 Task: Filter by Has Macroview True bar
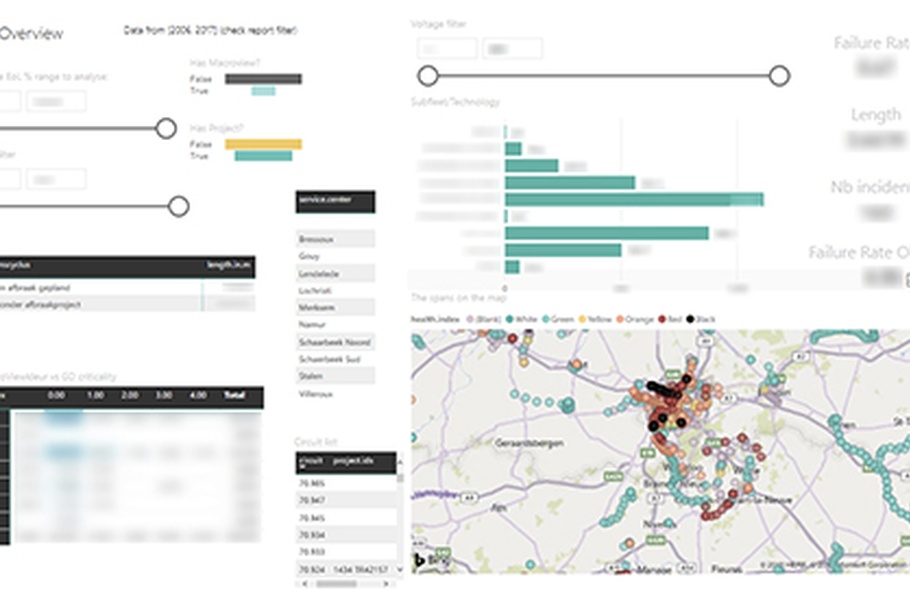tap(263, 91)
